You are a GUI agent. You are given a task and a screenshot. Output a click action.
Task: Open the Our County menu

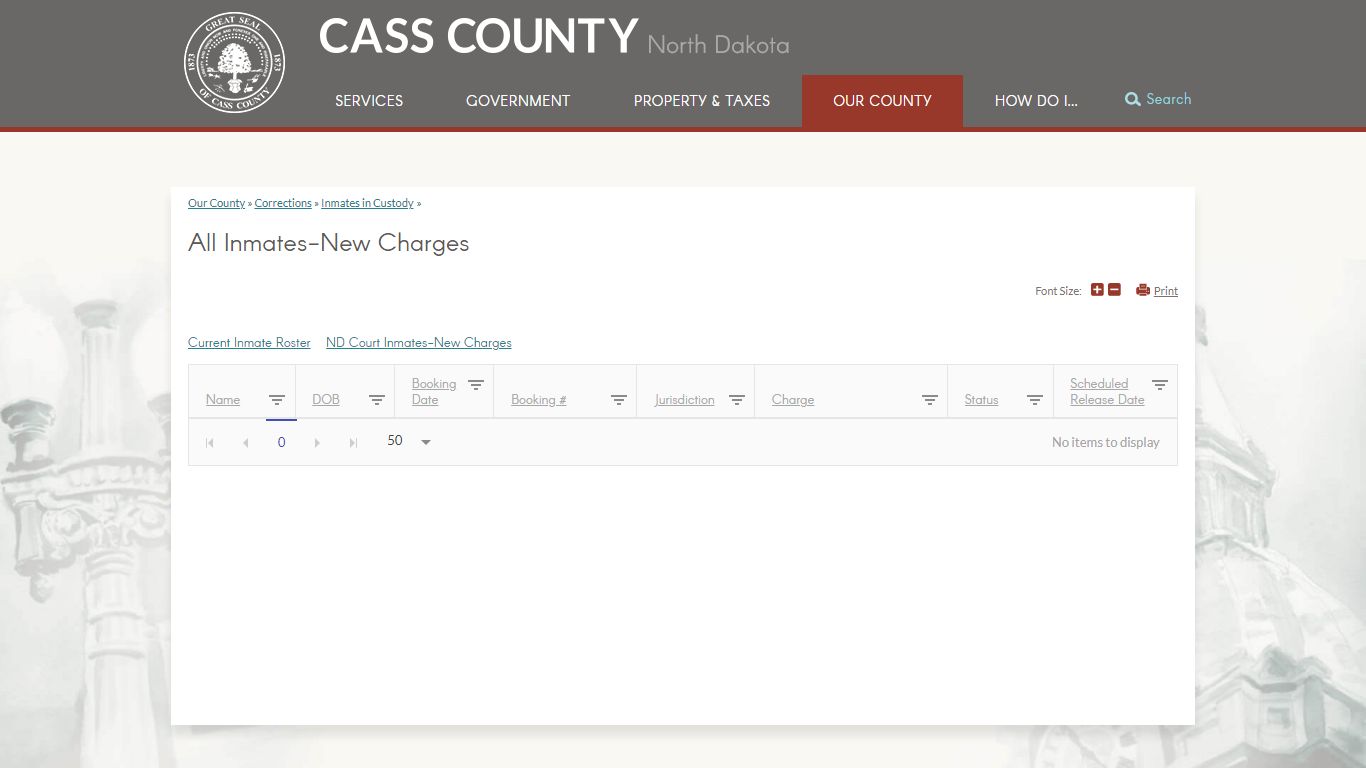click(x=882, y=101)
